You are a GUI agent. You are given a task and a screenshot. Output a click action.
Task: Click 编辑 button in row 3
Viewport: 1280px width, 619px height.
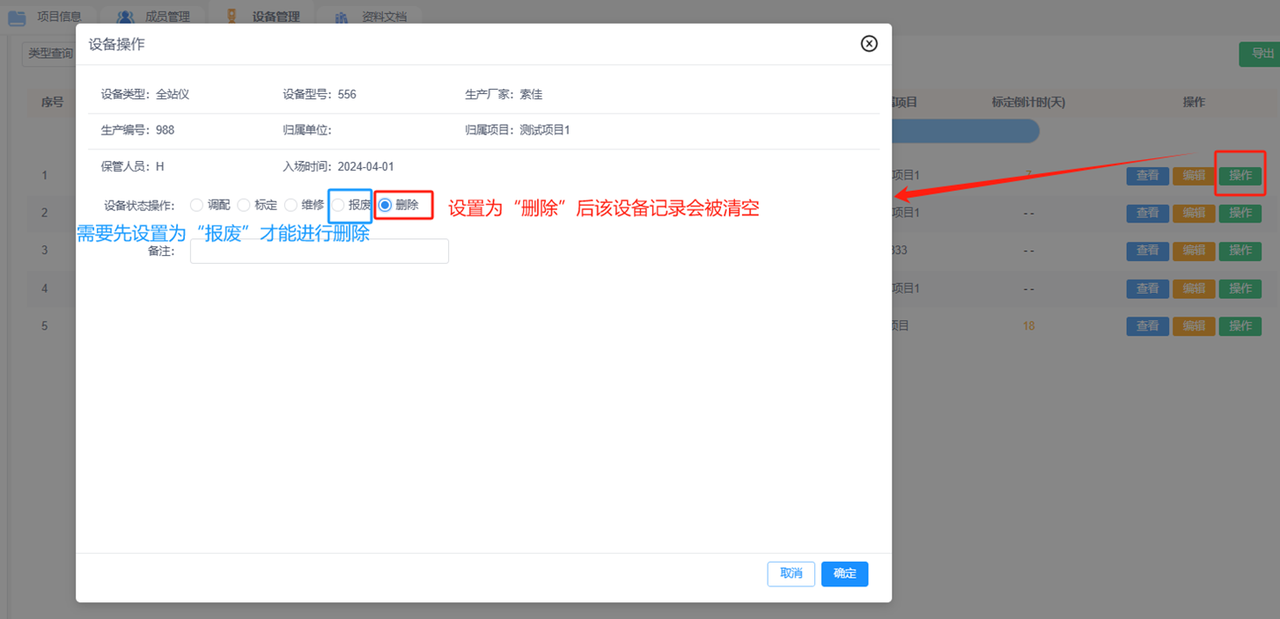point(1193,250)
